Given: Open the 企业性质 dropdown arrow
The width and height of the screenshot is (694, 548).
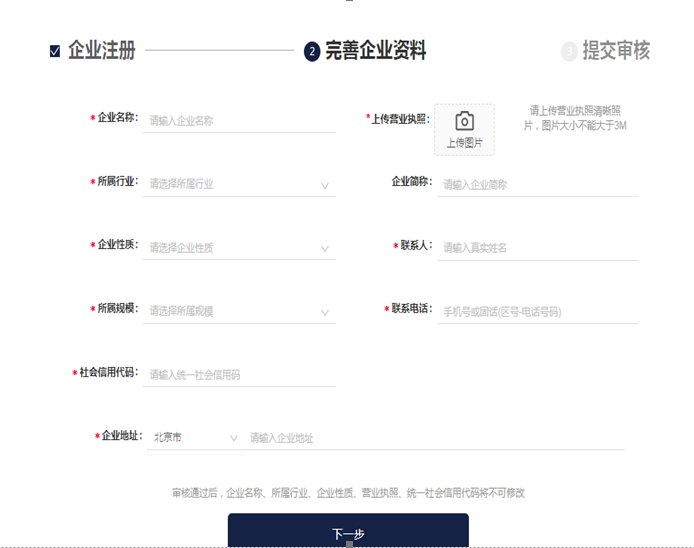Looking at the screenshot, I should point(325,248).
